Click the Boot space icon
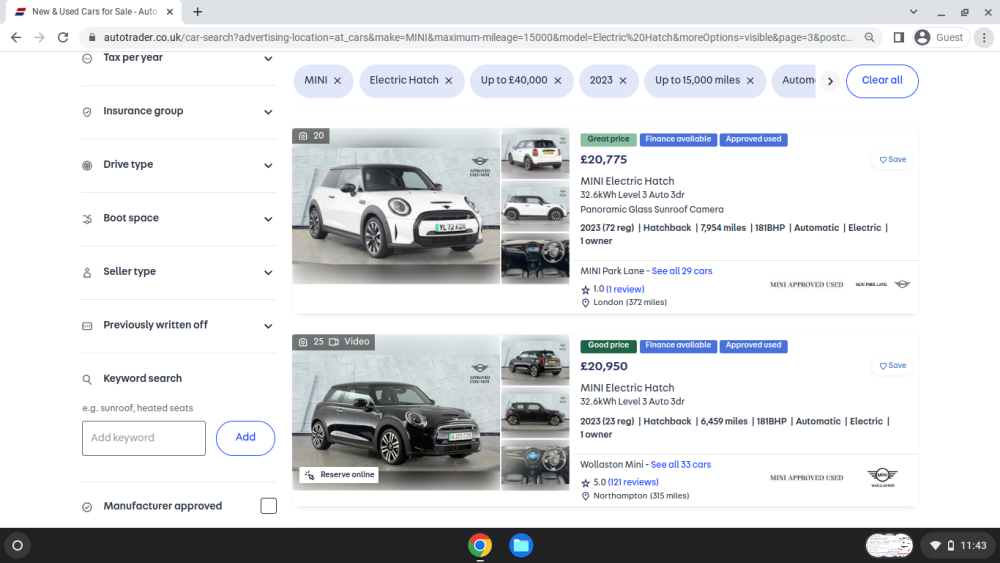Viewport: 1000px width, 563px height. tap(87, 219)
